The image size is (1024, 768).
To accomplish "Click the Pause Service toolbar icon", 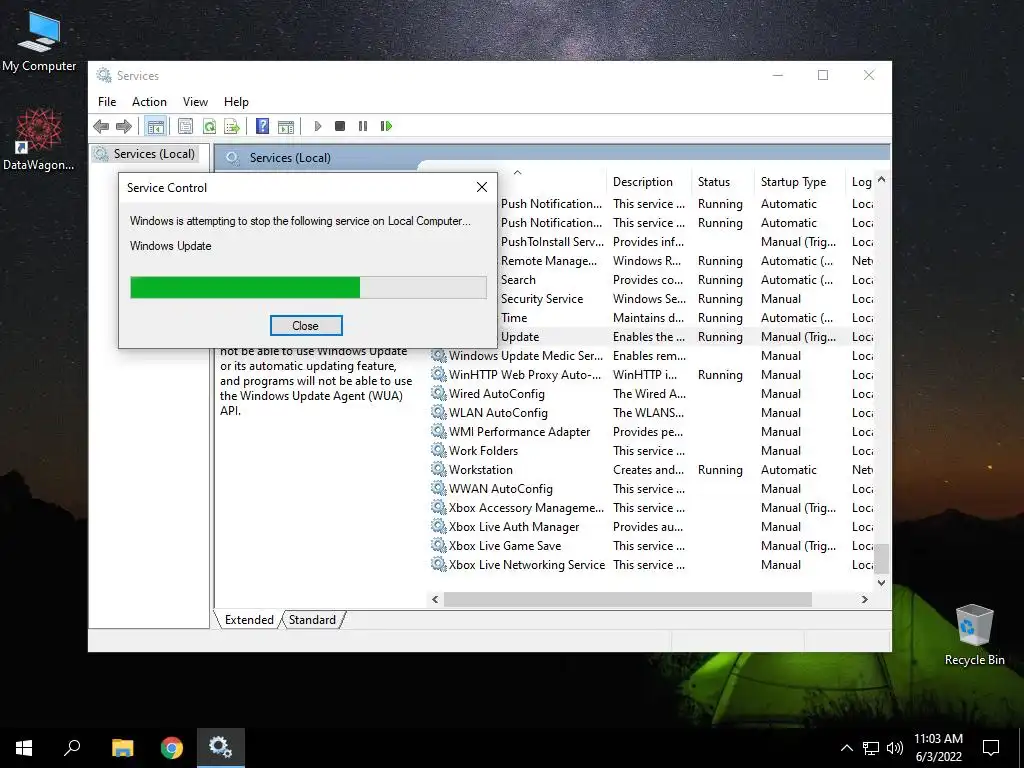I will pyautogui.click(x=363, y=126).
